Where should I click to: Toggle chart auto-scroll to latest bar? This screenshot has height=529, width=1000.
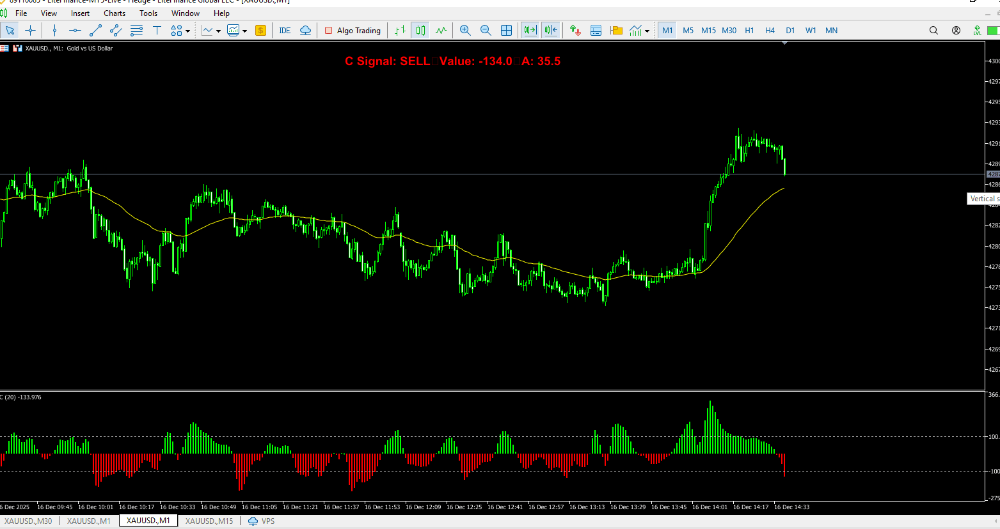(530, 31)
